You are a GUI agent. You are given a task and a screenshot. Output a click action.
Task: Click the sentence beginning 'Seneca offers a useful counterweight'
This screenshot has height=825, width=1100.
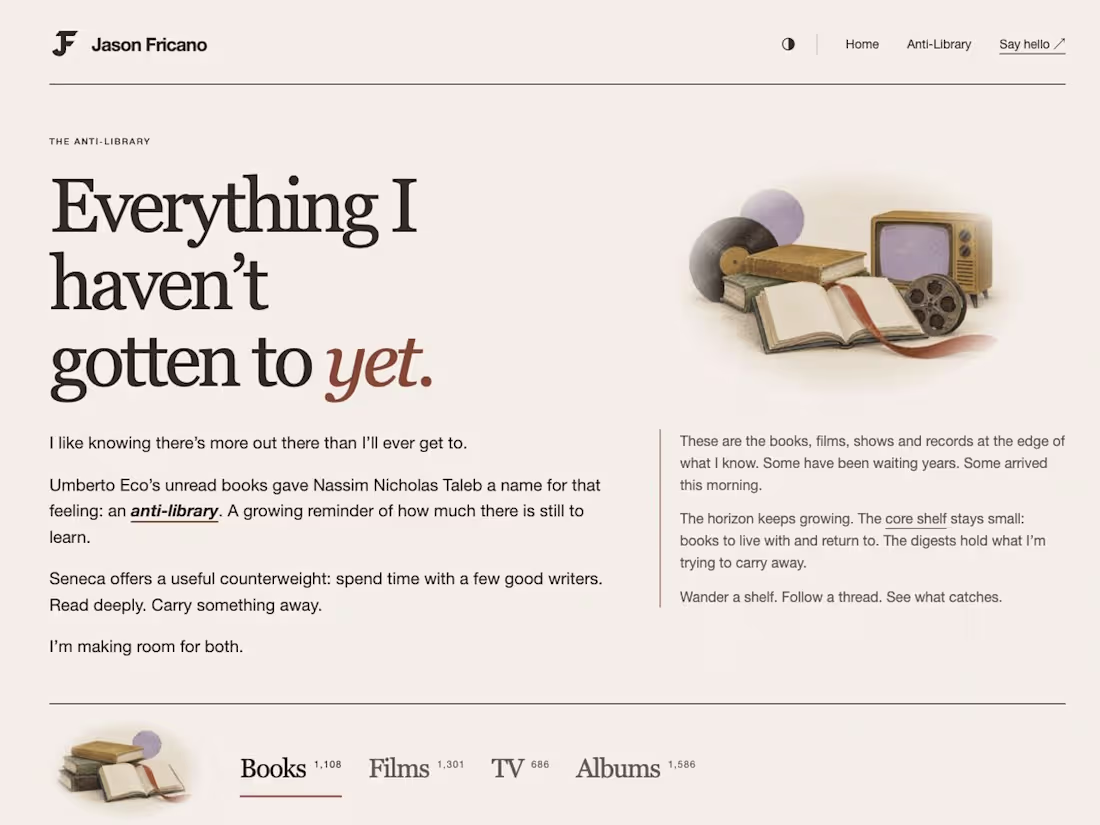326,592
